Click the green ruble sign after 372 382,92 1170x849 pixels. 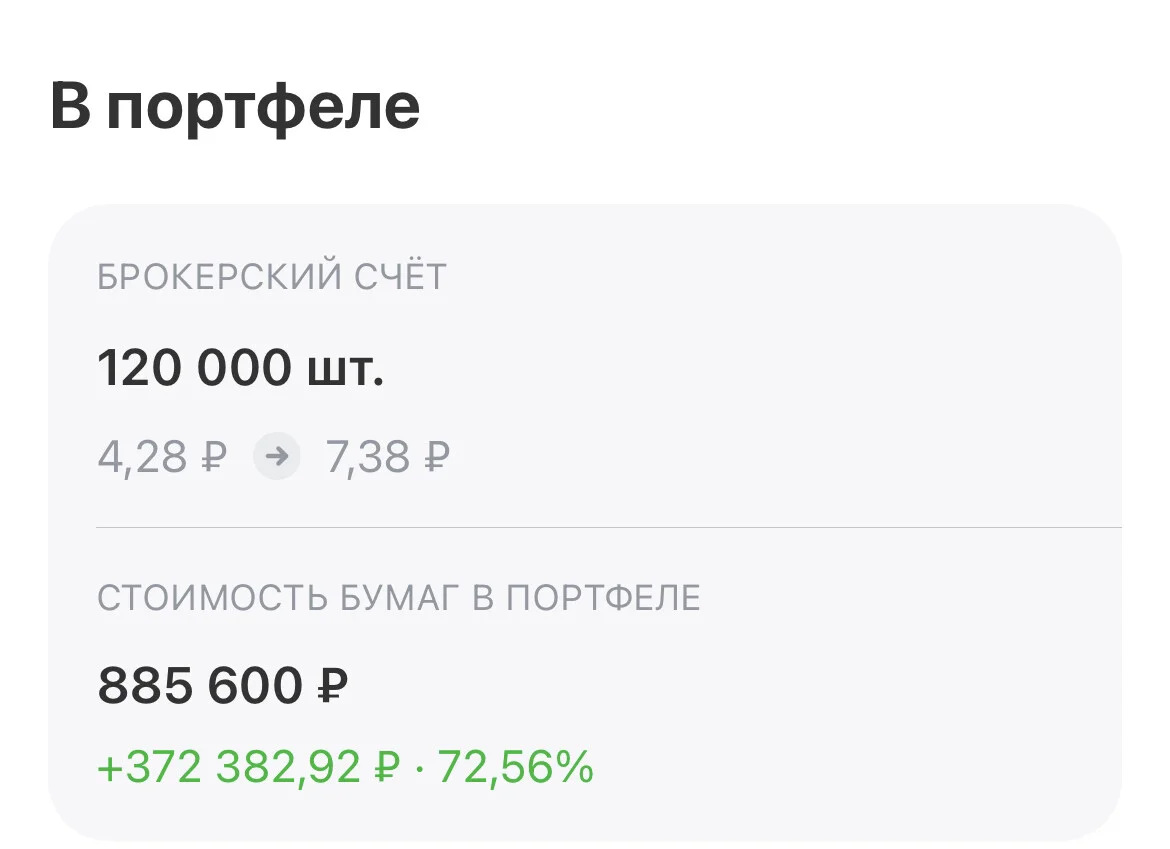pos(387,767)
